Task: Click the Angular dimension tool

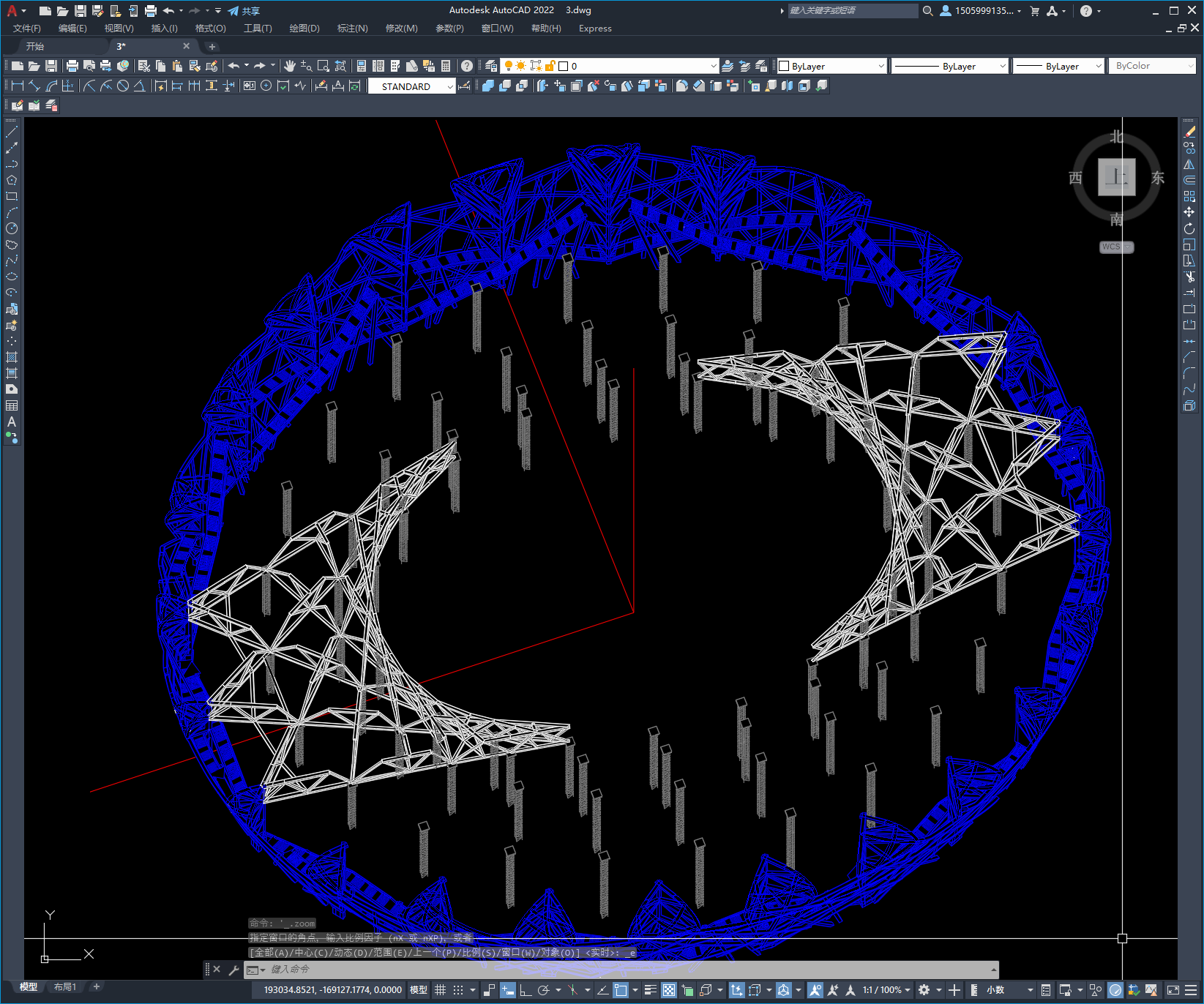Action: pyautogui.click(x=139, y=86)
